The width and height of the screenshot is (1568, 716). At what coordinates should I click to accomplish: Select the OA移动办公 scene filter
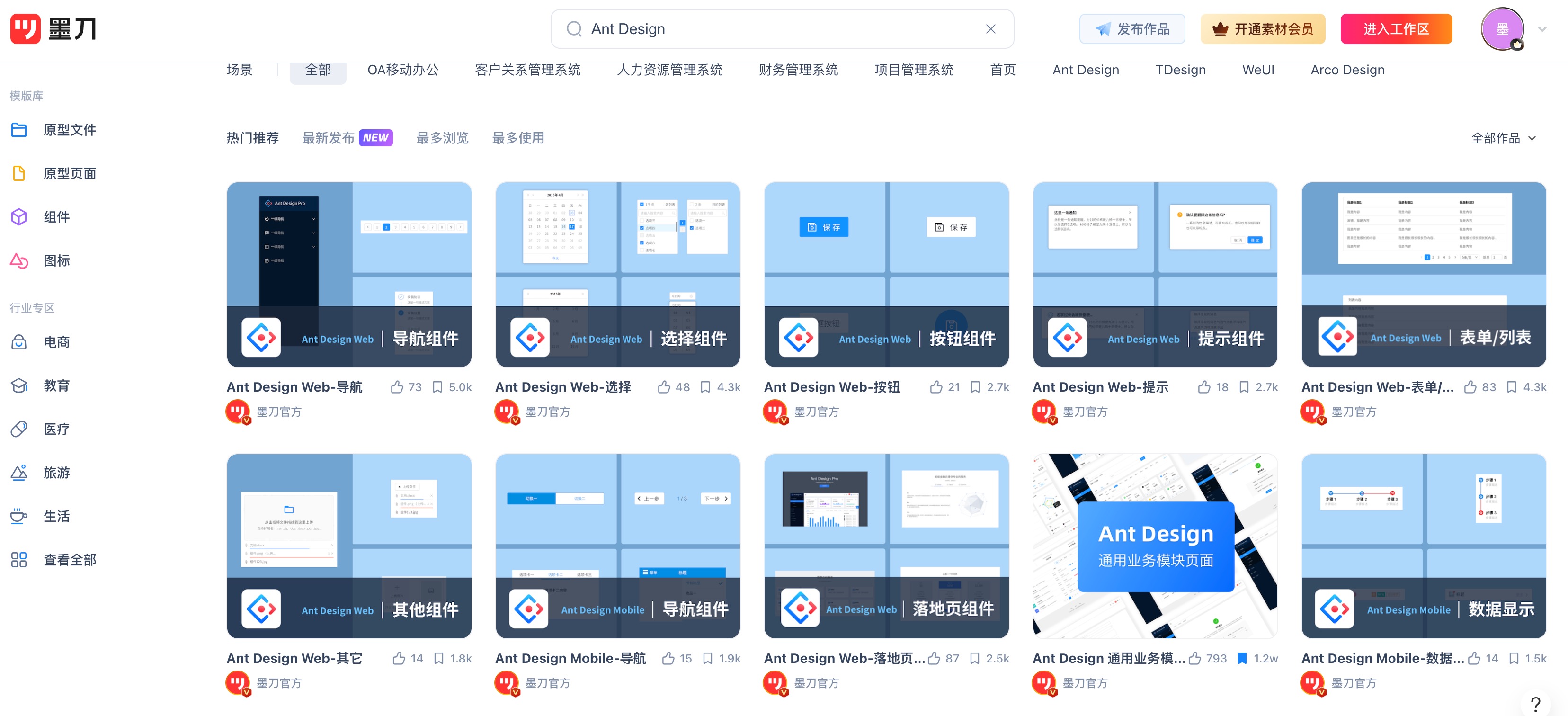click(x=402, y=70)
